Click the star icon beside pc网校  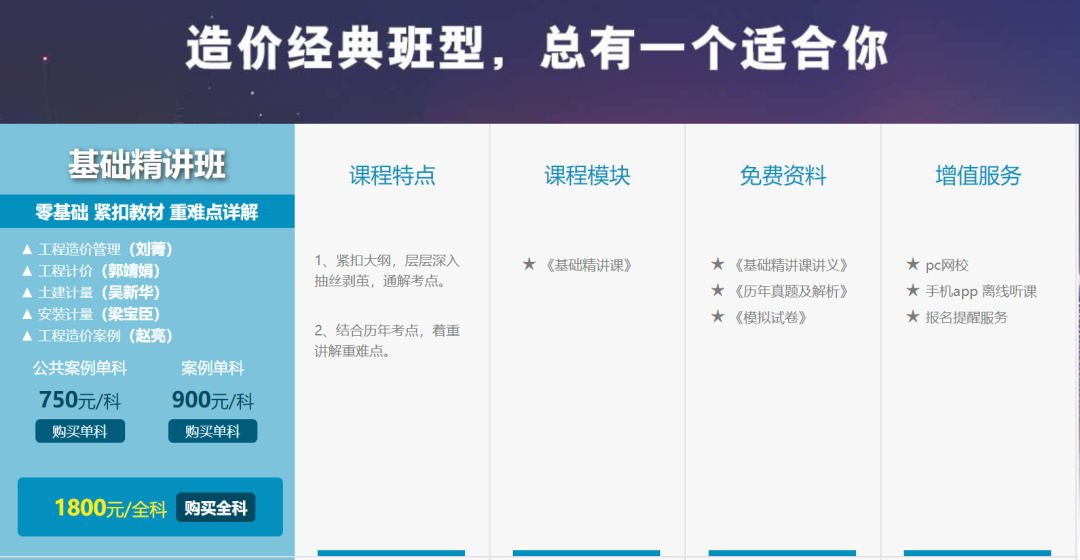point(913,264)
